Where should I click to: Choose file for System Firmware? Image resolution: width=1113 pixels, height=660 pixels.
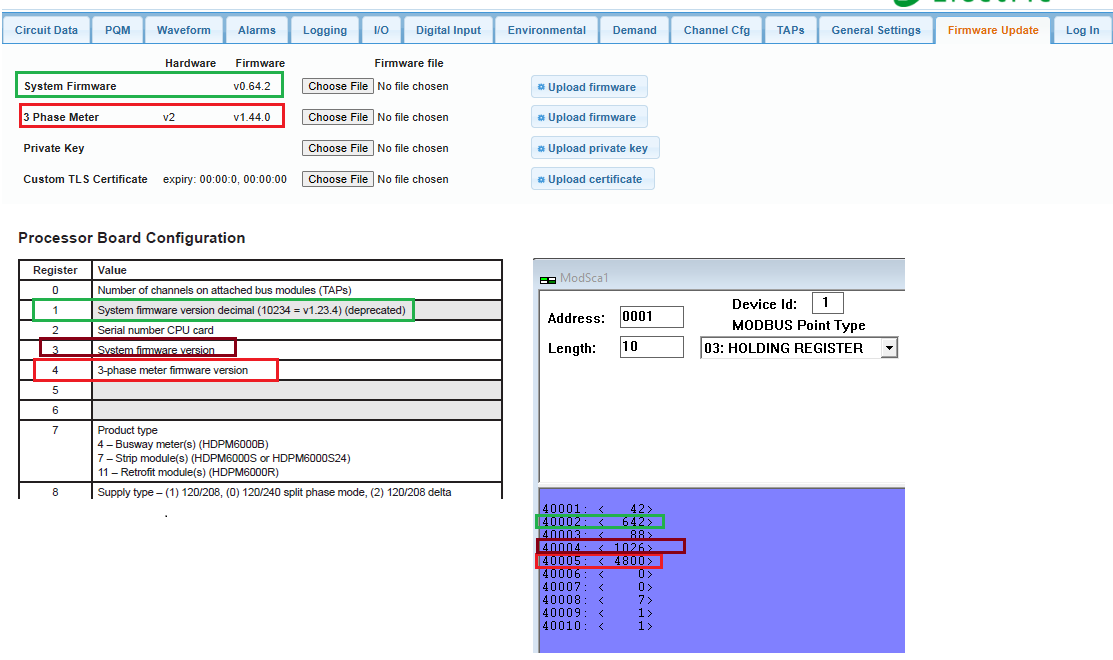pyautogui.click(x=338, y=86)
